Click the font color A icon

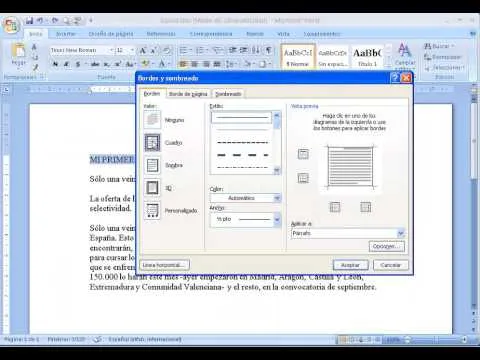(x=162, y=63)
